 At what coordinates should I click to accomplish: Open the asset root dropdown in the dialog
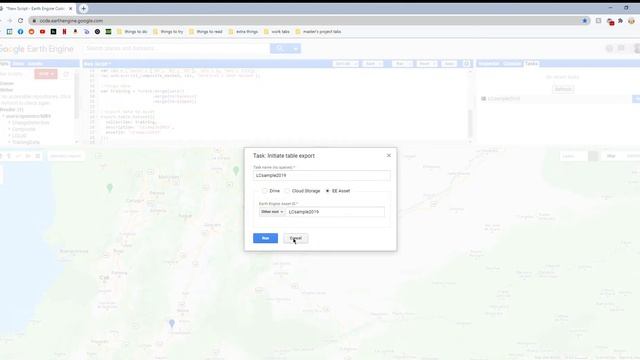[x=272, y=212]
